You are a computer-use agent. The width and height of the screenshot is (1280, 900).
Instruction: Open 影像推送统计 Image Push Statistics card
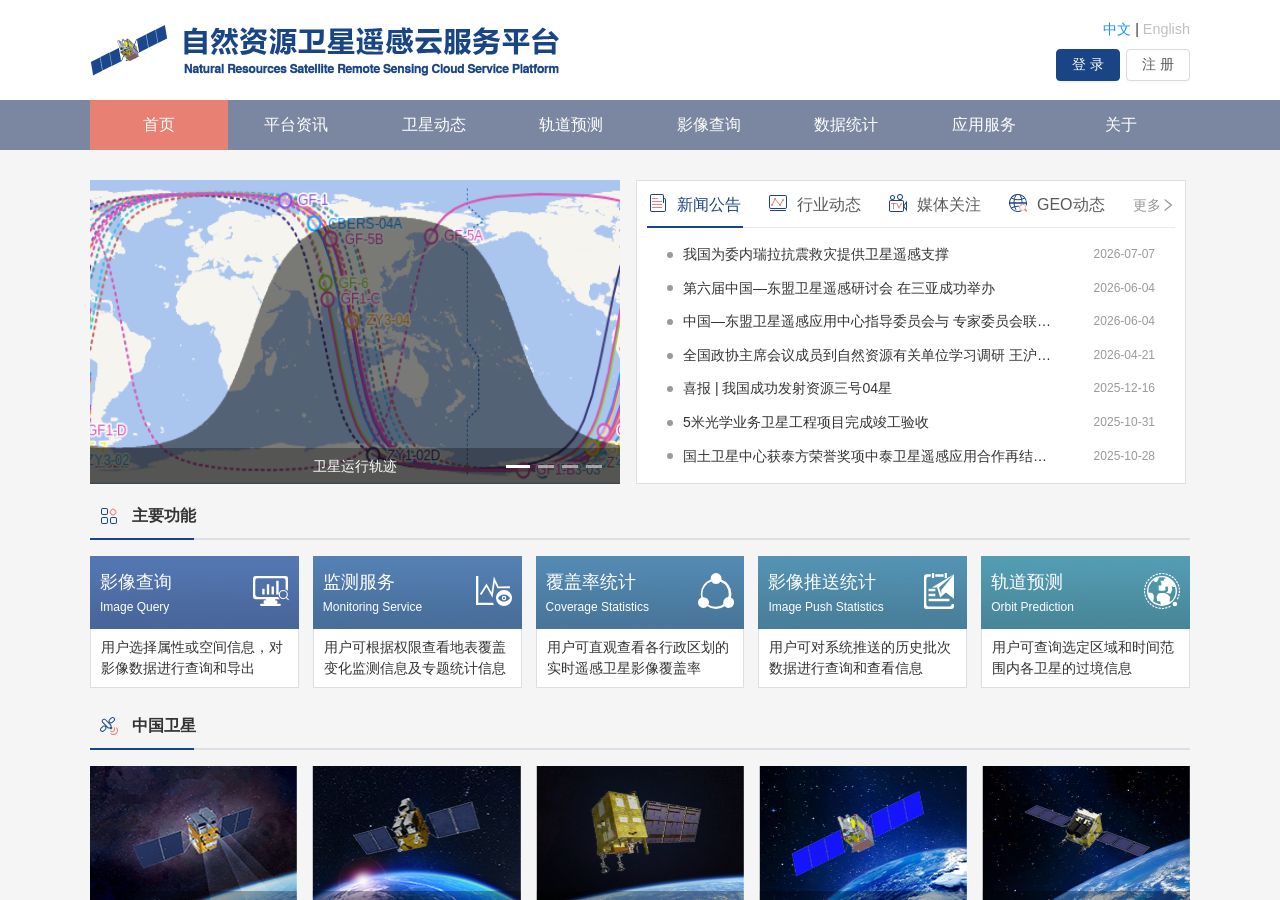862,622
